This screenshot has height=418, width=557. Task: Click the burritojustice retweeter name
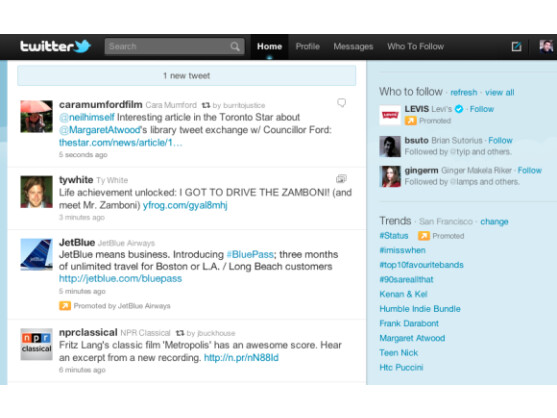[x=244, y=105]
